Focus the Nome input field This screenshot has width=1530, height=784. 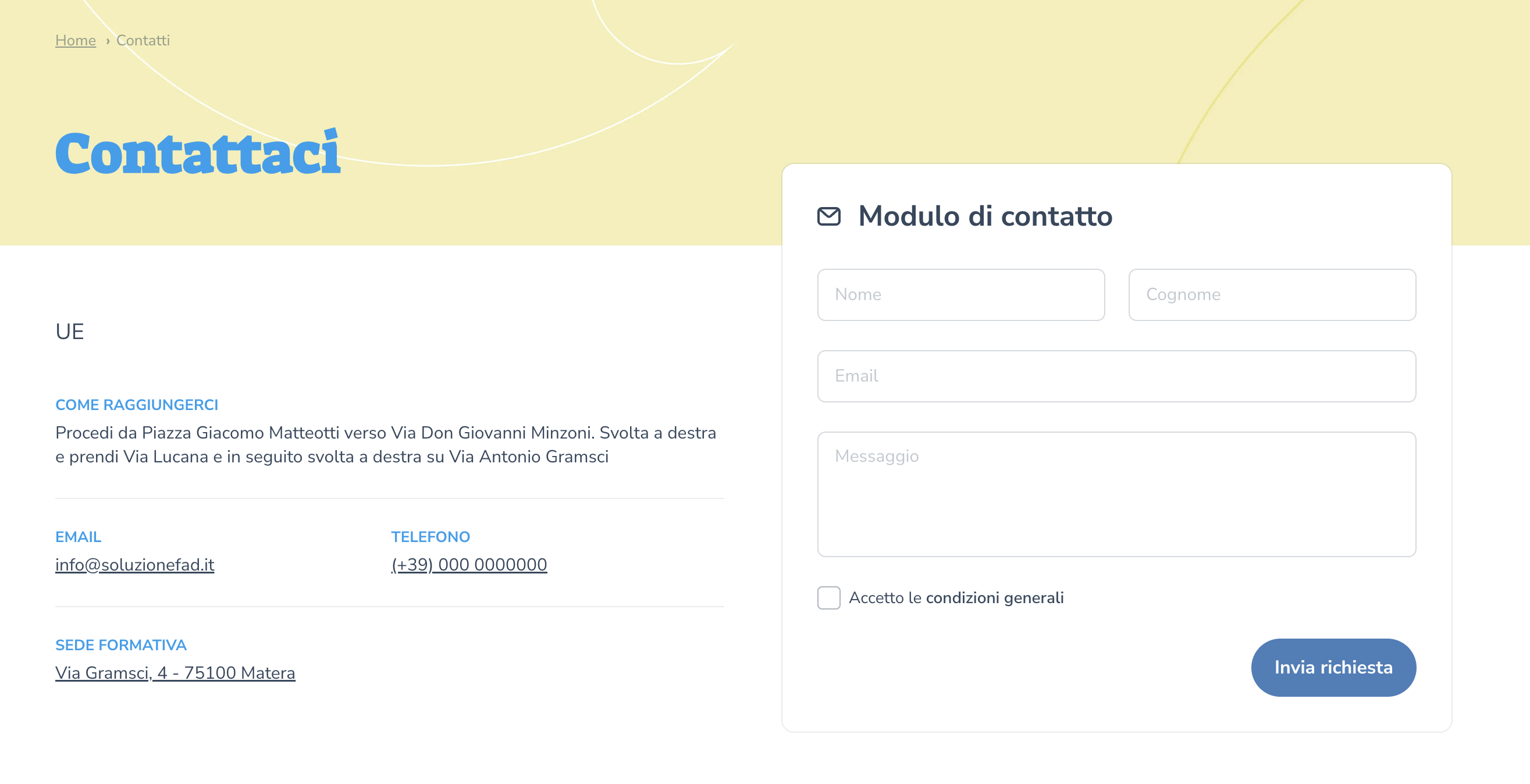(x=960, y=295)
